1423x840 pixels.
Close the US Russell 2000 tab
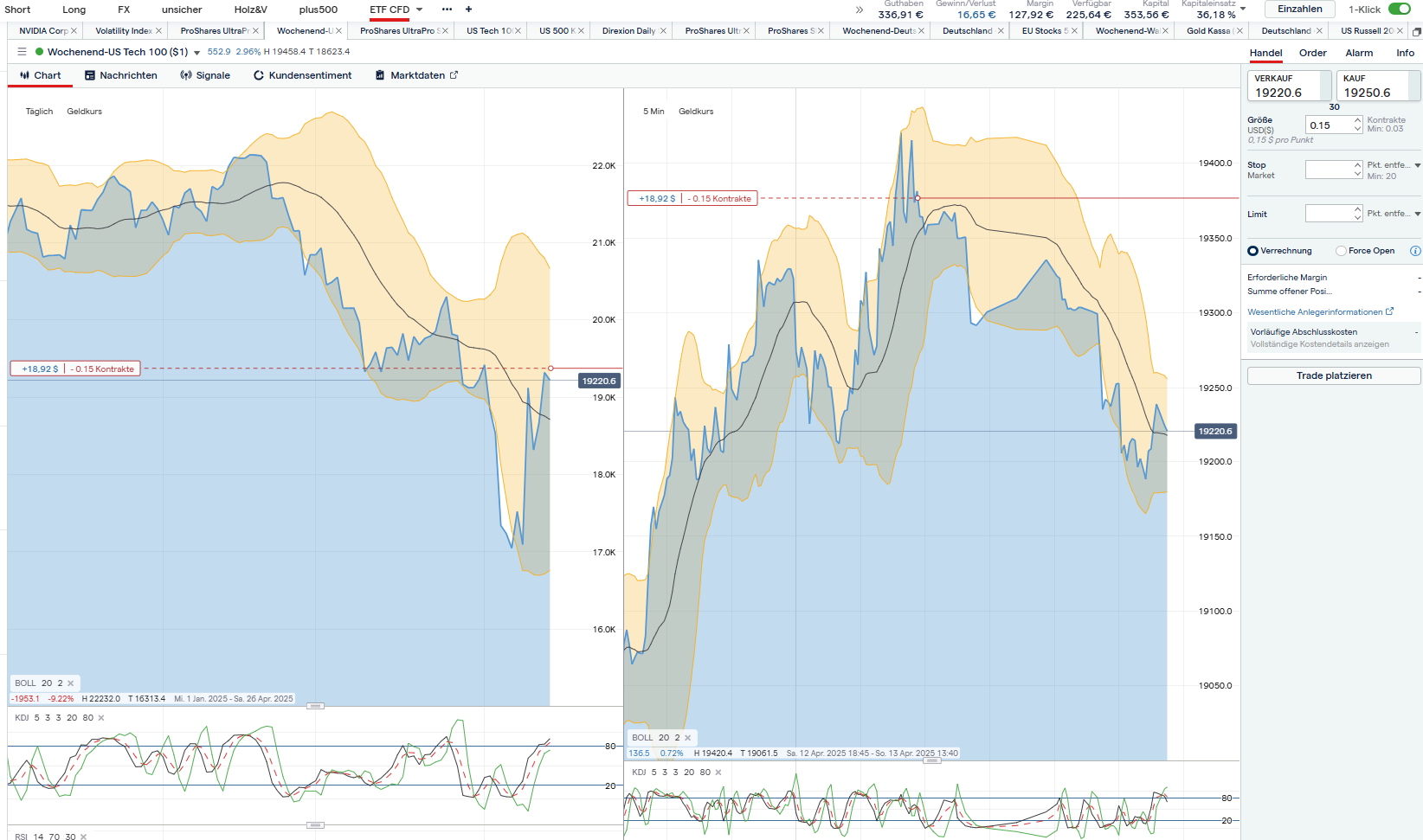[1400, 31]
